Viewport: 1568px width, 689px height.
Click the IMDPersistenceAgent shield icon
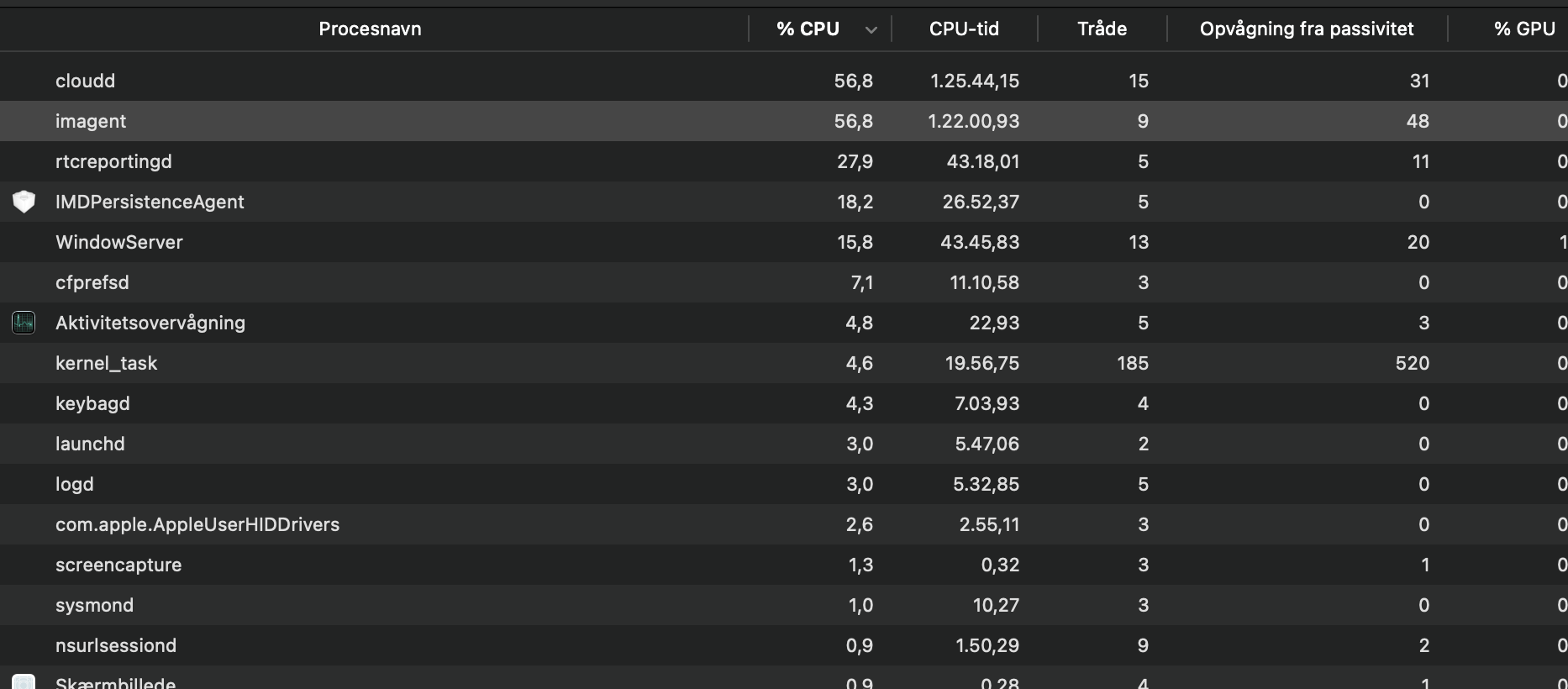[24, 202]
